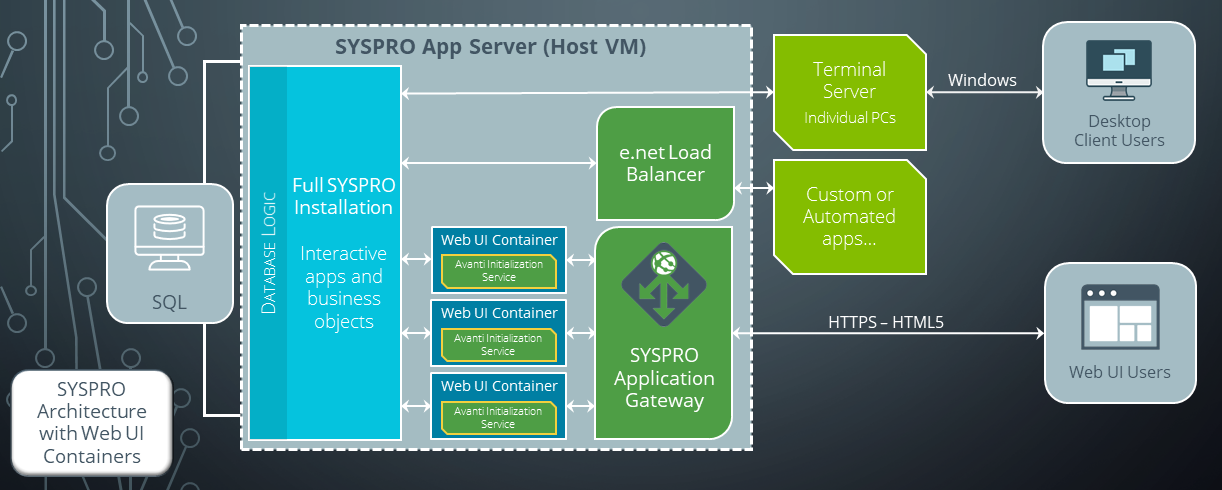Viewport: 1222px width, 490px height.
Task: Click the Windows connection label
Action: 981,80
